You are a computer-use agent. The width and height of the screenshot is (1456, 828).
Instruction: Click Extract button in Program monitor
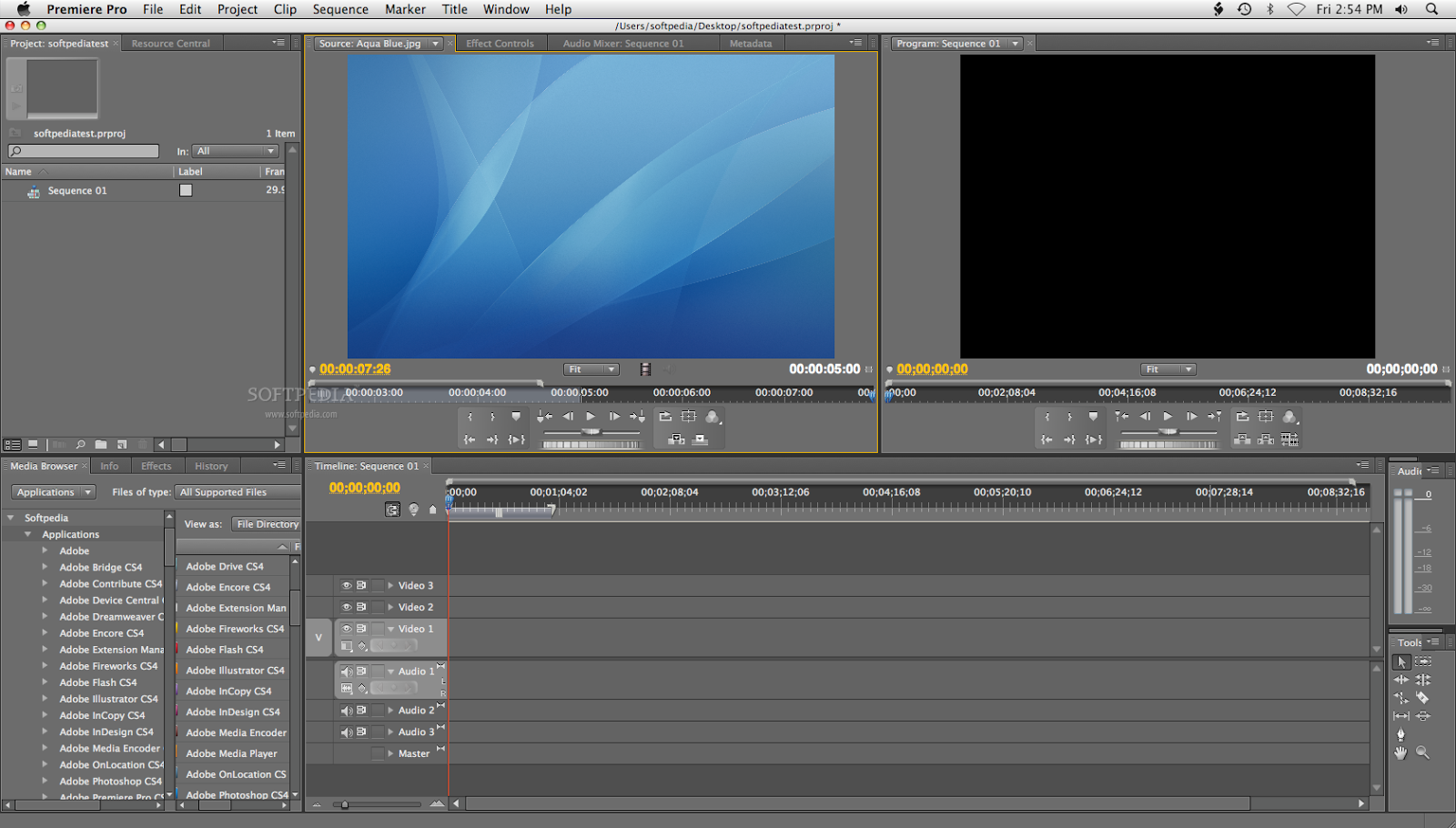[x=1266, y=439]
